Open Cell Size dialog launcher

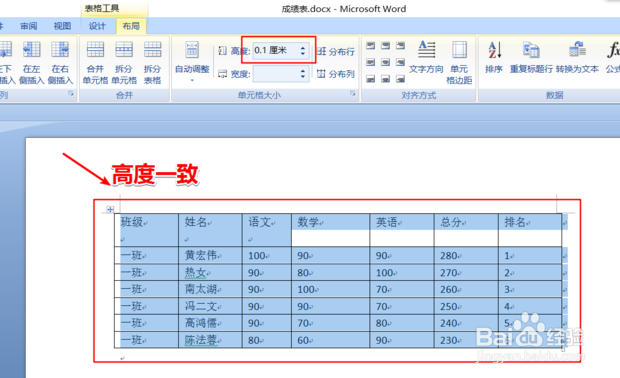(352, 94)
